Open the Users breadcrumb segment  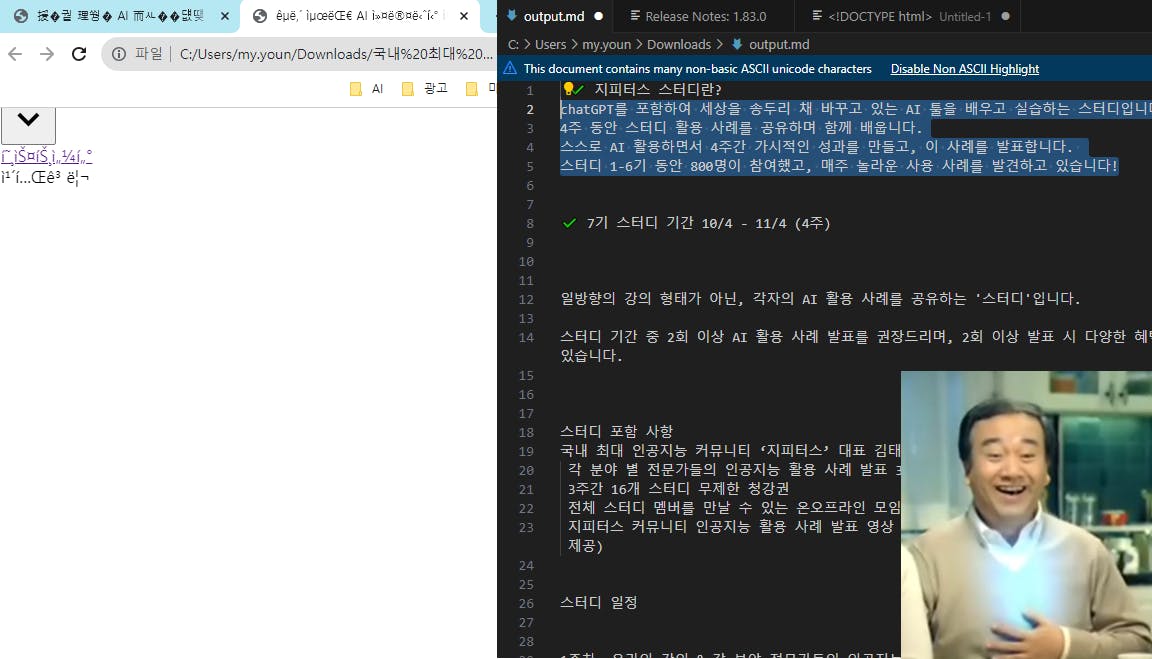[x=550, y=45]
